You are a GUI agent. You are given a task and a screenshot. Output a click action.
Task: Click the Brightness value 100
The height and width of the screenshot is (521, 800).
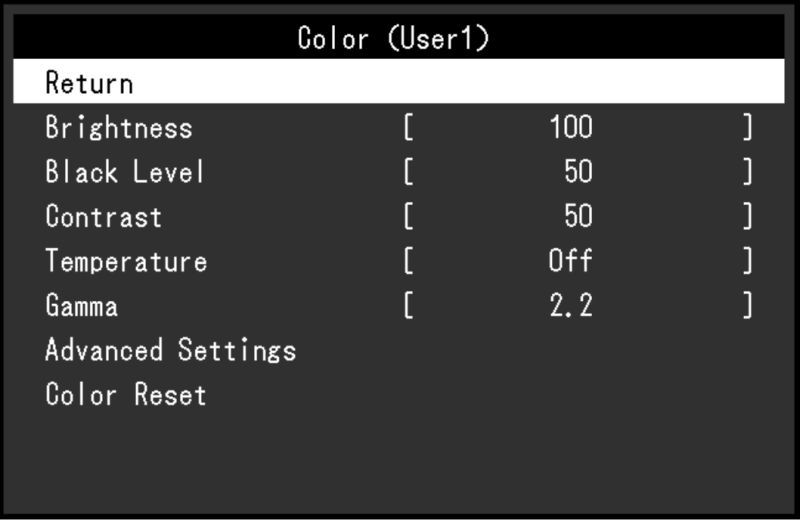point(571,127)
